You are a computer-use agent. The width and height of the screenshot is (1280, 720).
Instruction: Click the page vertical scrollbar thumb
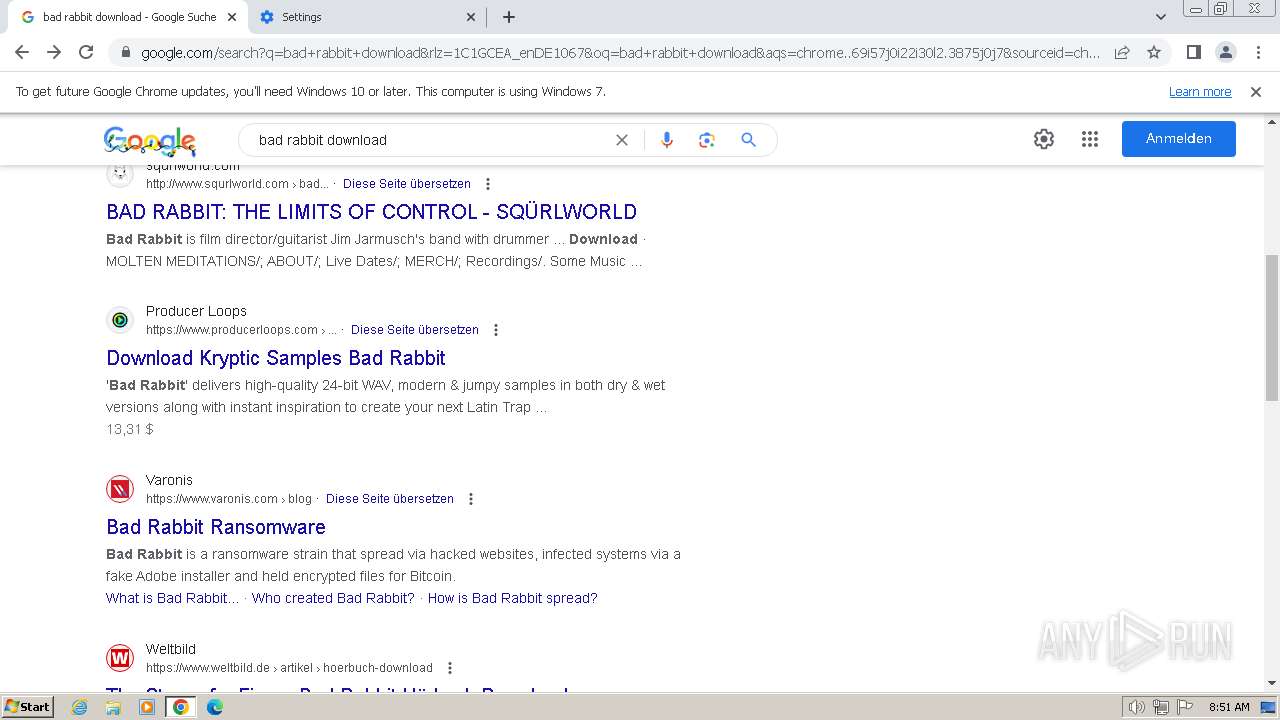[1271, 328]
